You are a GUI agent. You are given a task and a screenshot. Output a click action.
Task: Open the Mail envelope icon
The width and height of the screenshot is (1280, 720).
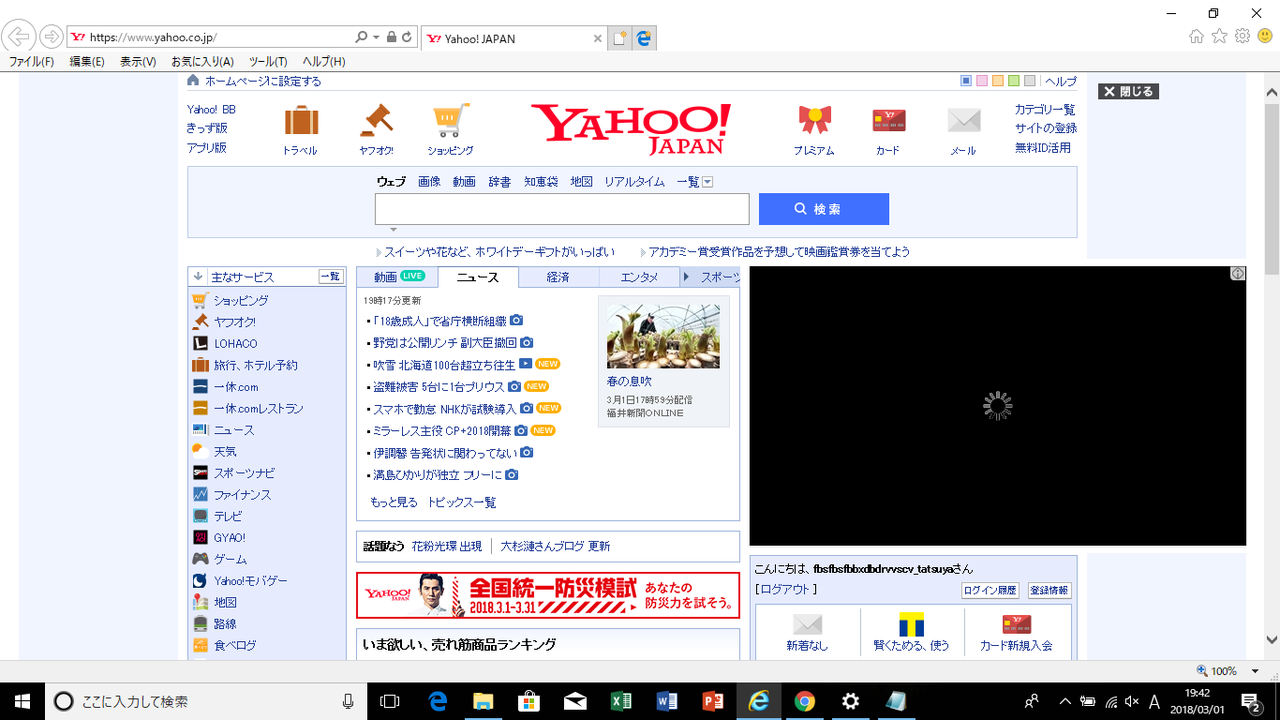[x=964, y=121]
